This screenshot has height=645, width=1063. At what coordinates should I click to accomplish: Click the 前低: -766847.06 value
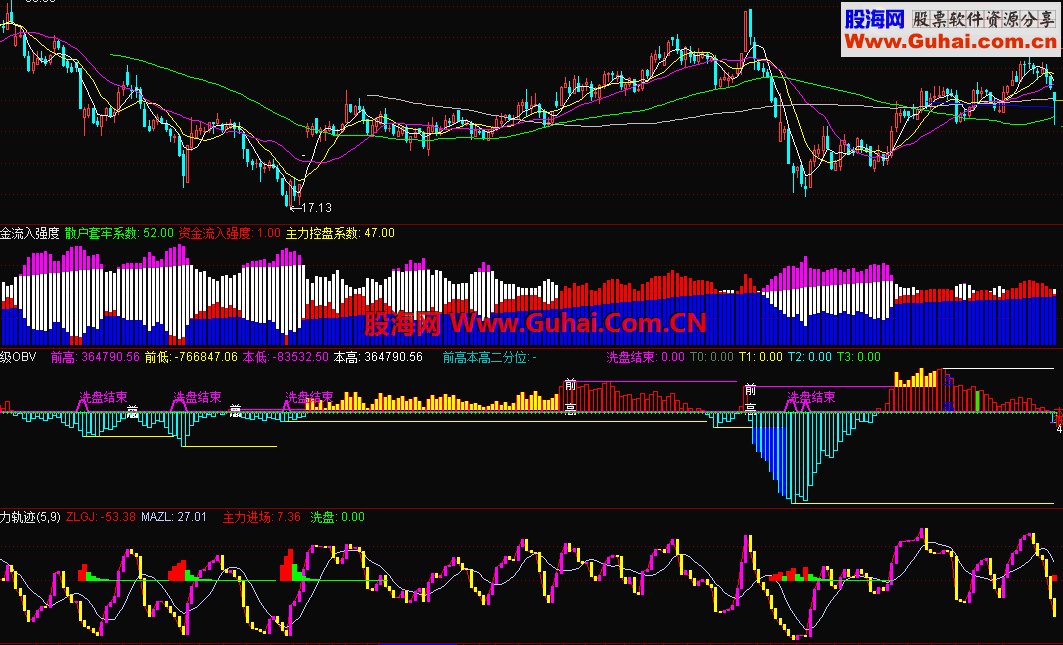(x=191, y=357)
